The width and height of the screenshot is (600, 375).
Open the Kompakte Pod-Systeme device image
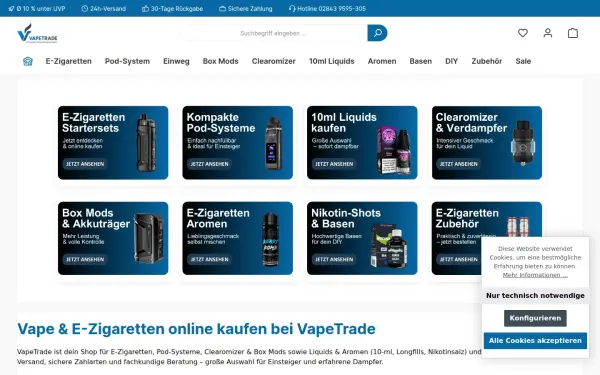point(273,143)
